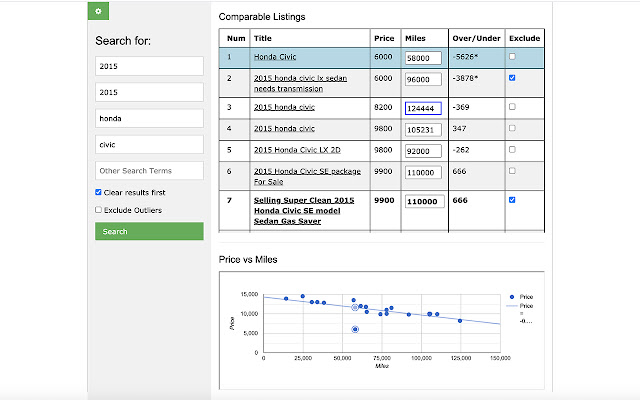Click the Other Search Terms field
The width and height of the screenshot is (640, 400).
click(x=149, y=171)
